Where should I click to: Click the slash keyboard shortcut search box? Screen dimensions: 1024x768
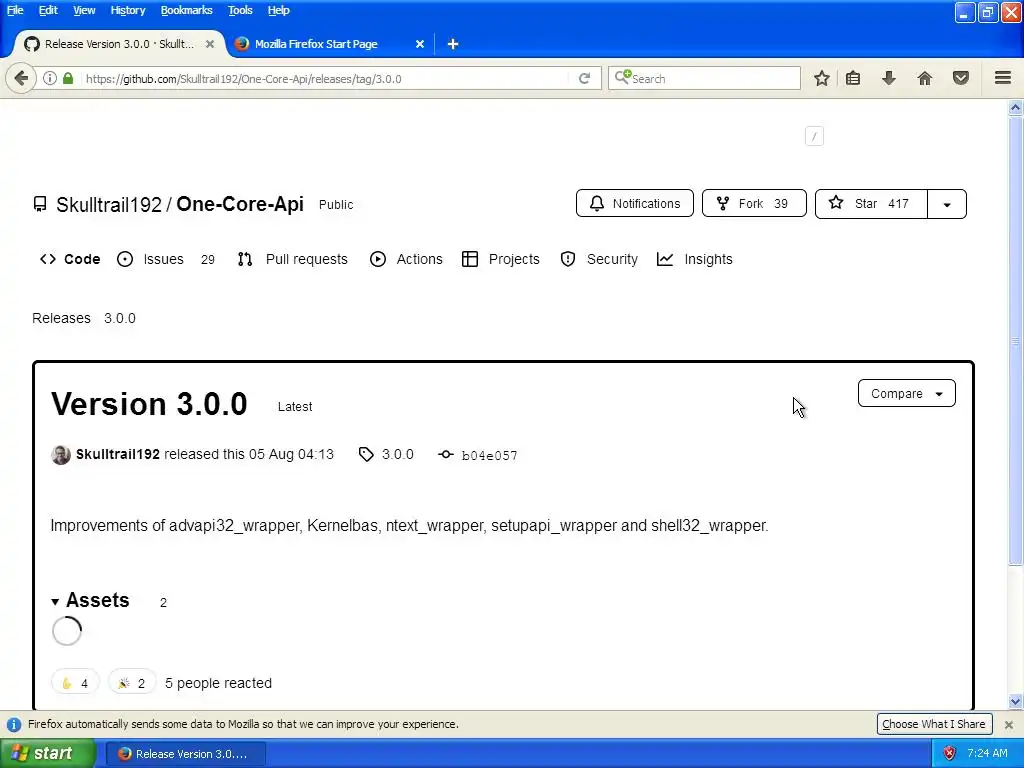(814, 136)
